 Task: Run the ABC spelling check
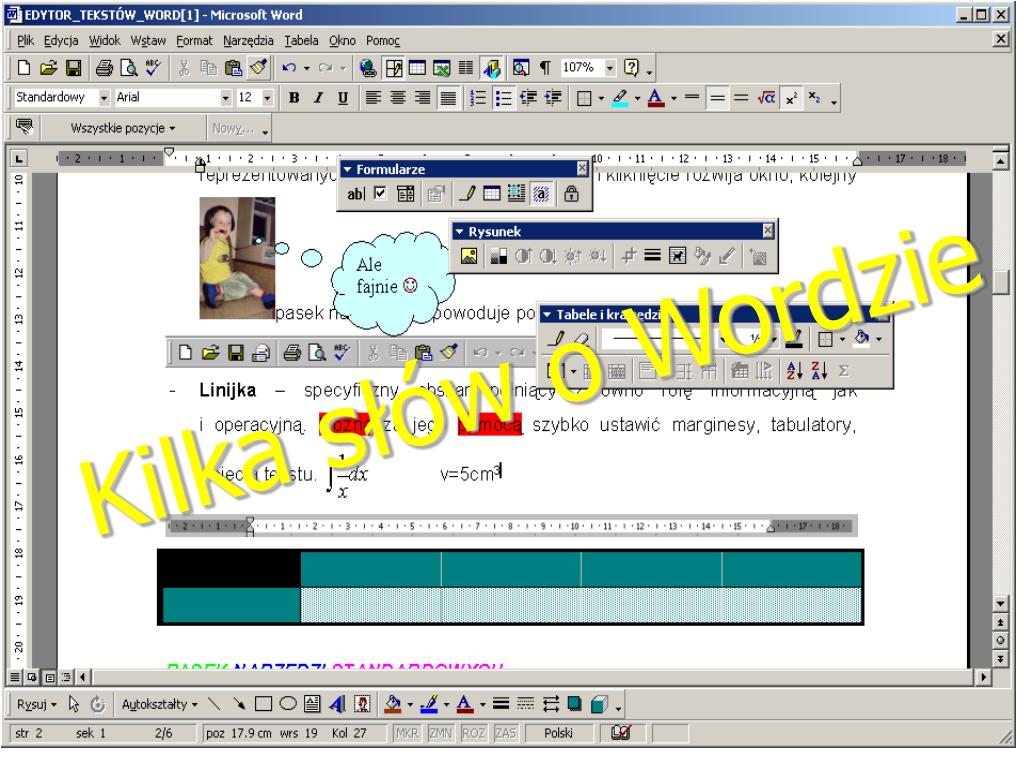click(153, 68)
